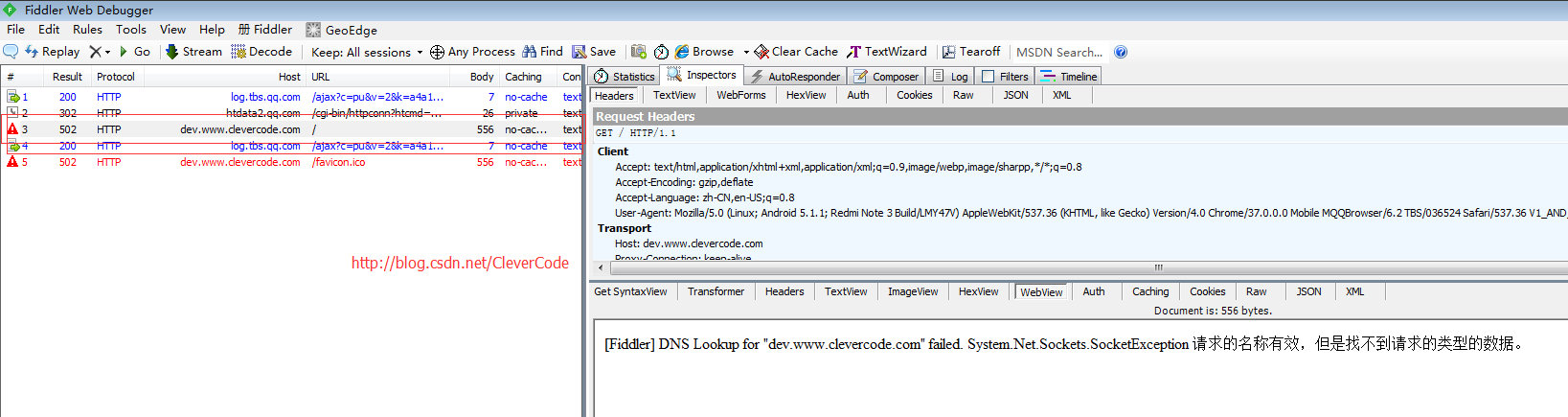
Task: Tearoff the toolbar
Action: click(x=971, y=52)
